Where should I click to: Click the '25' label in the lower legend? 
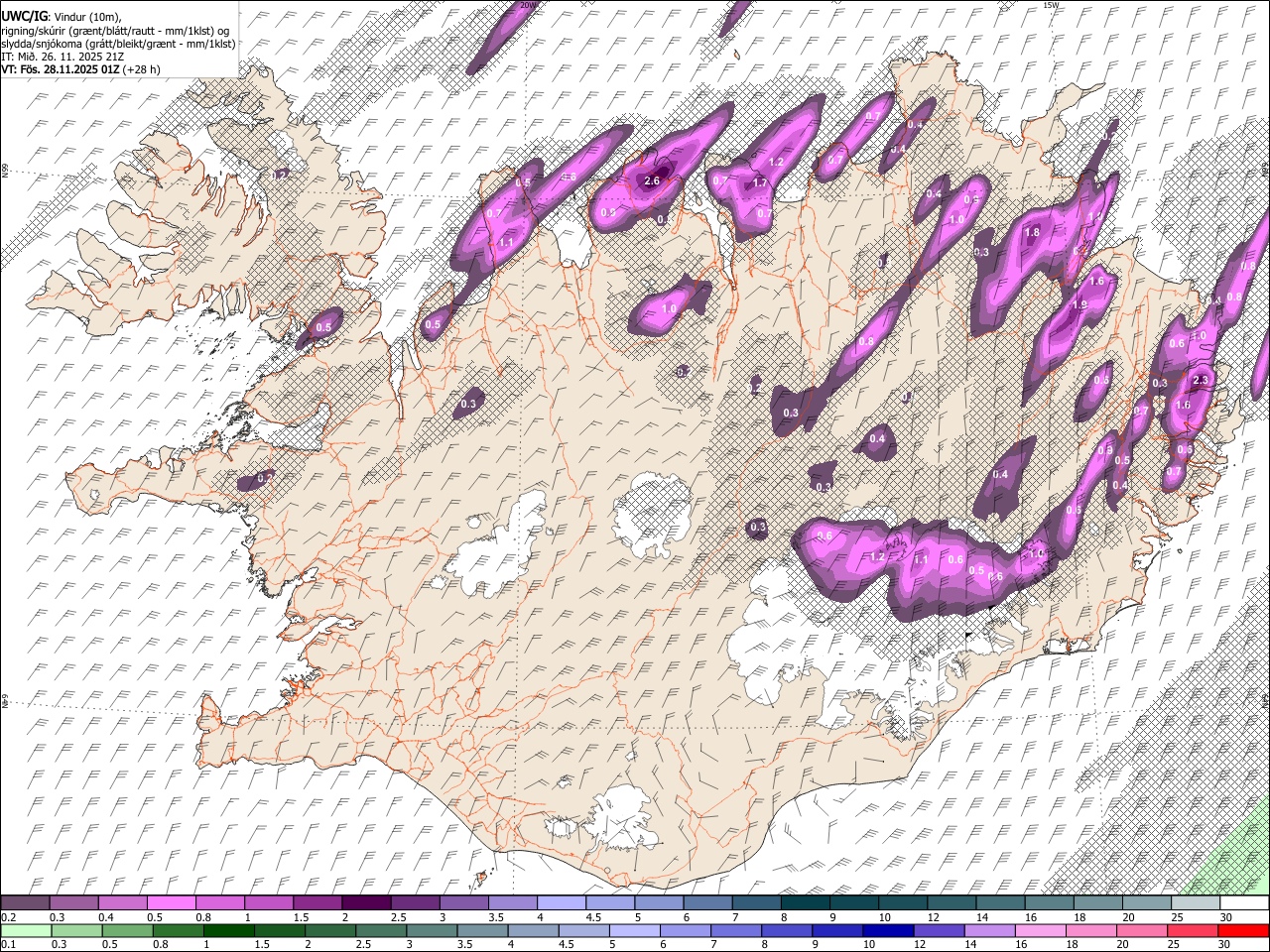[1176, 944]
